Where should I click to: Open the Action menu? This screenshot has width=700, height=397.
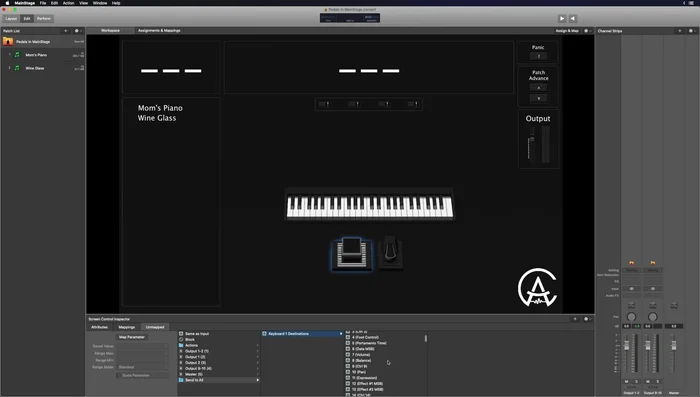[x=68, y=3]
